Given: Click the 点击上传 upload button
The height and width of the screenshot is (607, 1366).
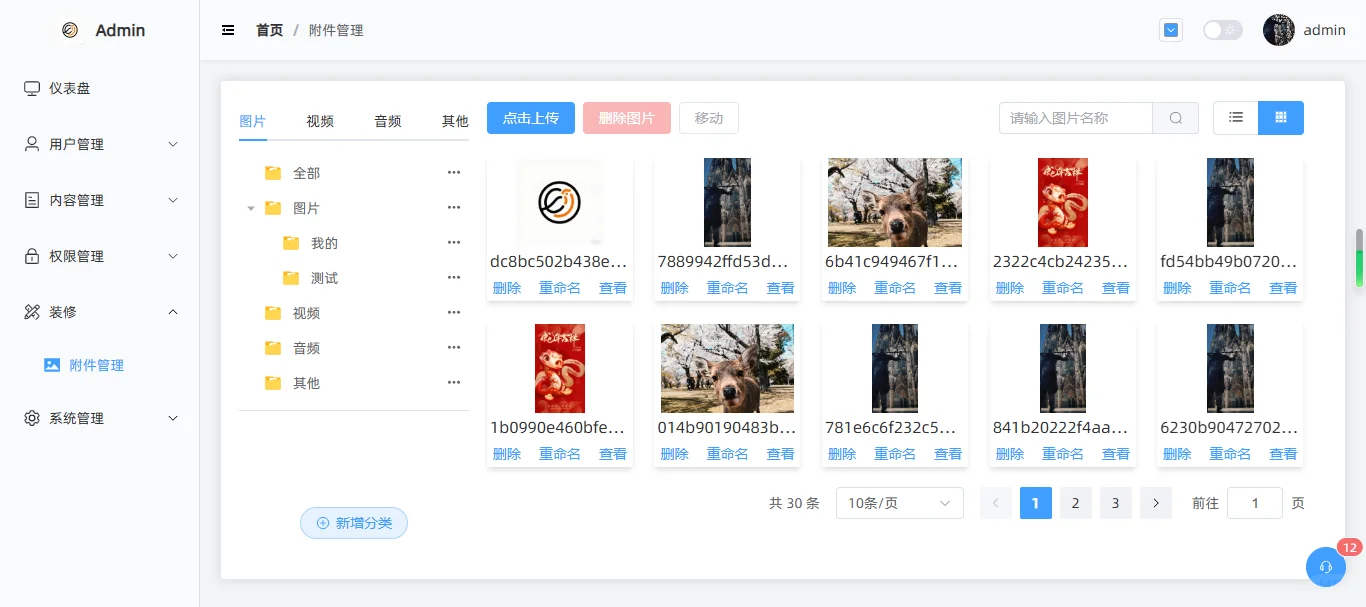Looking at the screenshot, I should 530,117.
